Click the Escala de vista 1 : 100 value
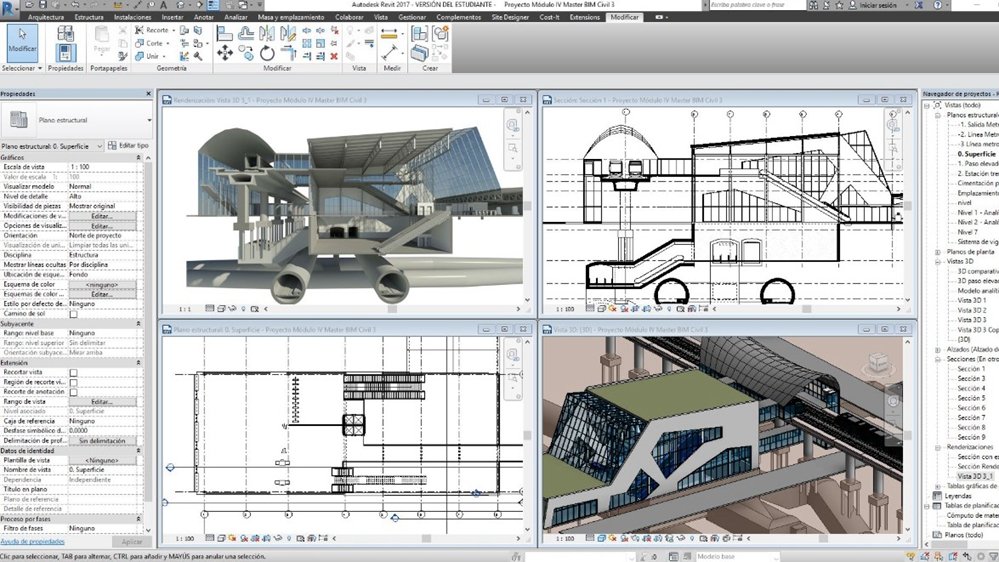 click(102, 167)
